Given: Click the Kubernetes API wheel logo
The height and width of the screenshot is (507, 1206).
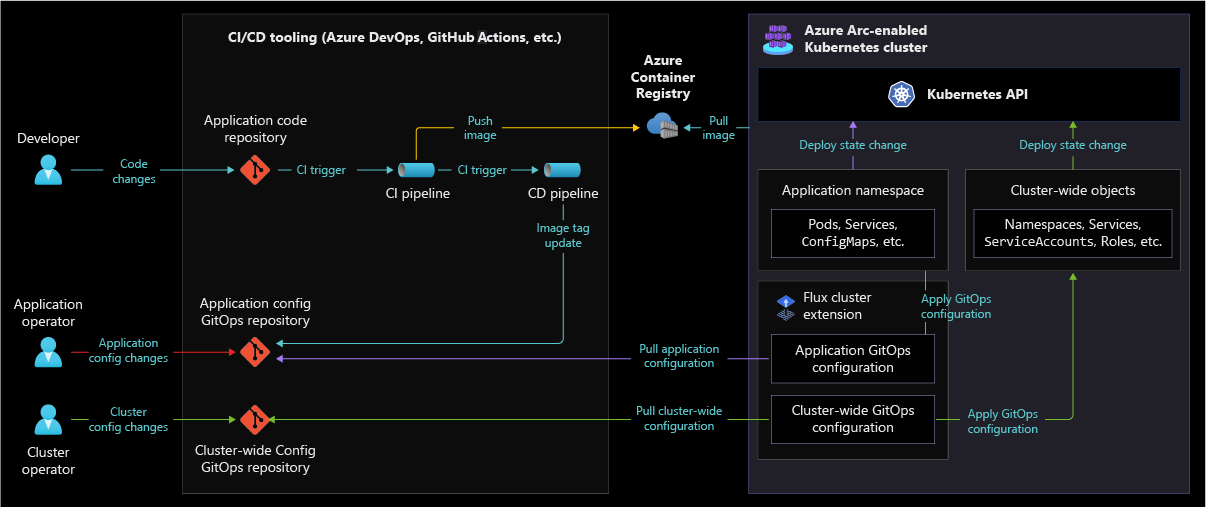Looking at the screenshot, I should click(x=902, y=95).
